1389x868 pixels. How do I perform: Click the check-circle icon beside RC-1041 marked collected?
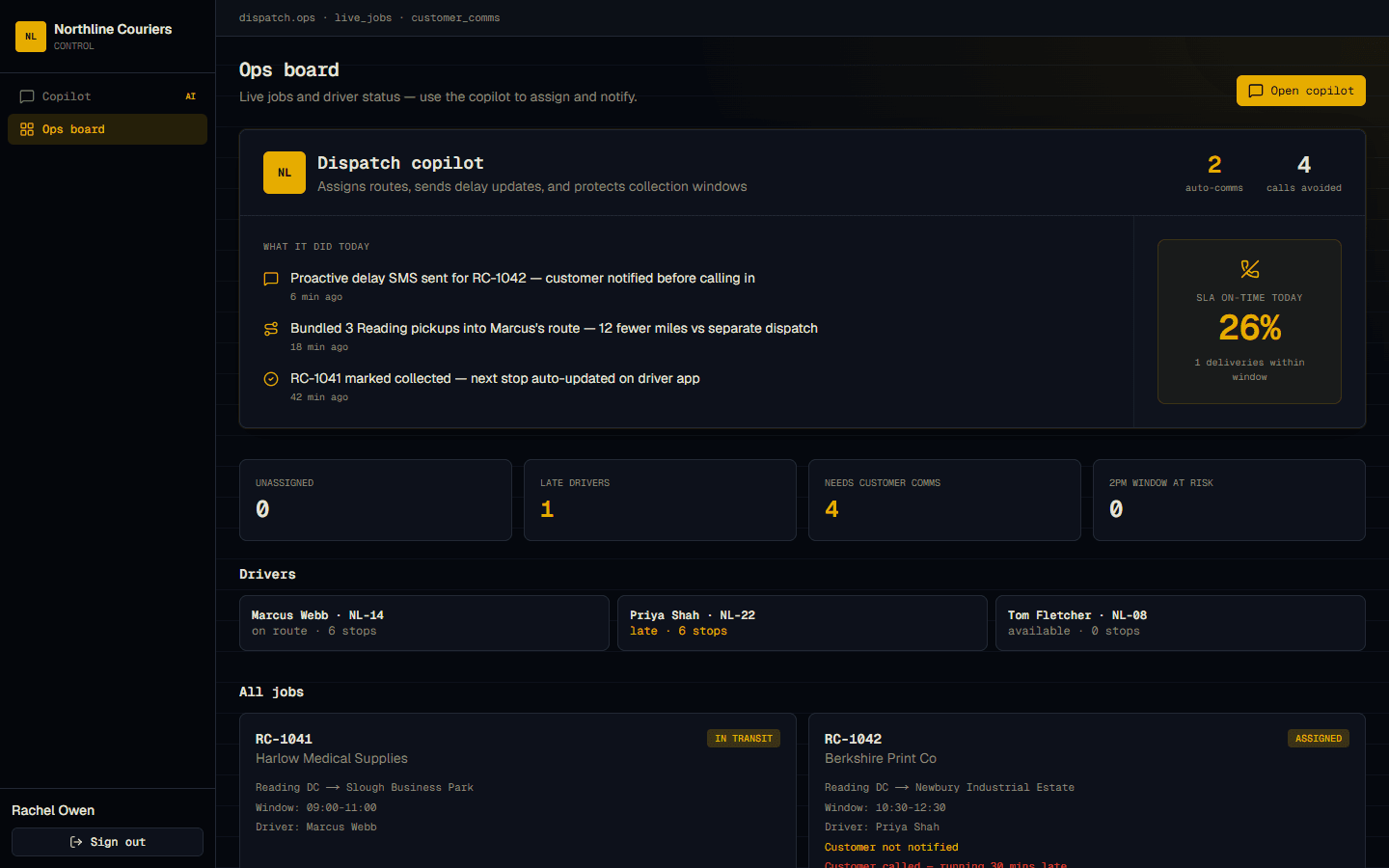click(x=271, y=379)
